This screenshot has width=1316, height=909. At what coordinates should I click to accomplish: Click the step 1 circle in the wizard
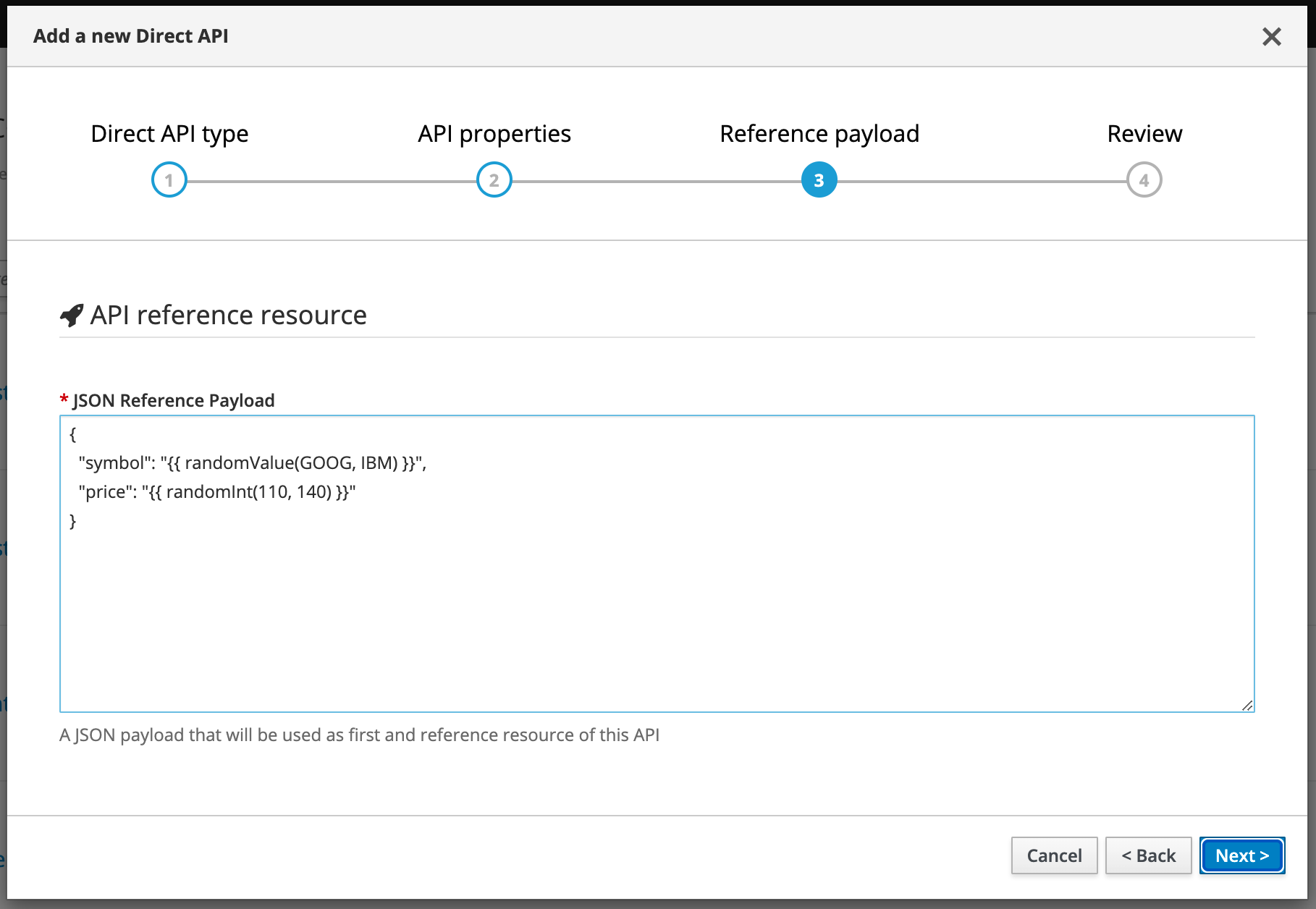point(169,180)
